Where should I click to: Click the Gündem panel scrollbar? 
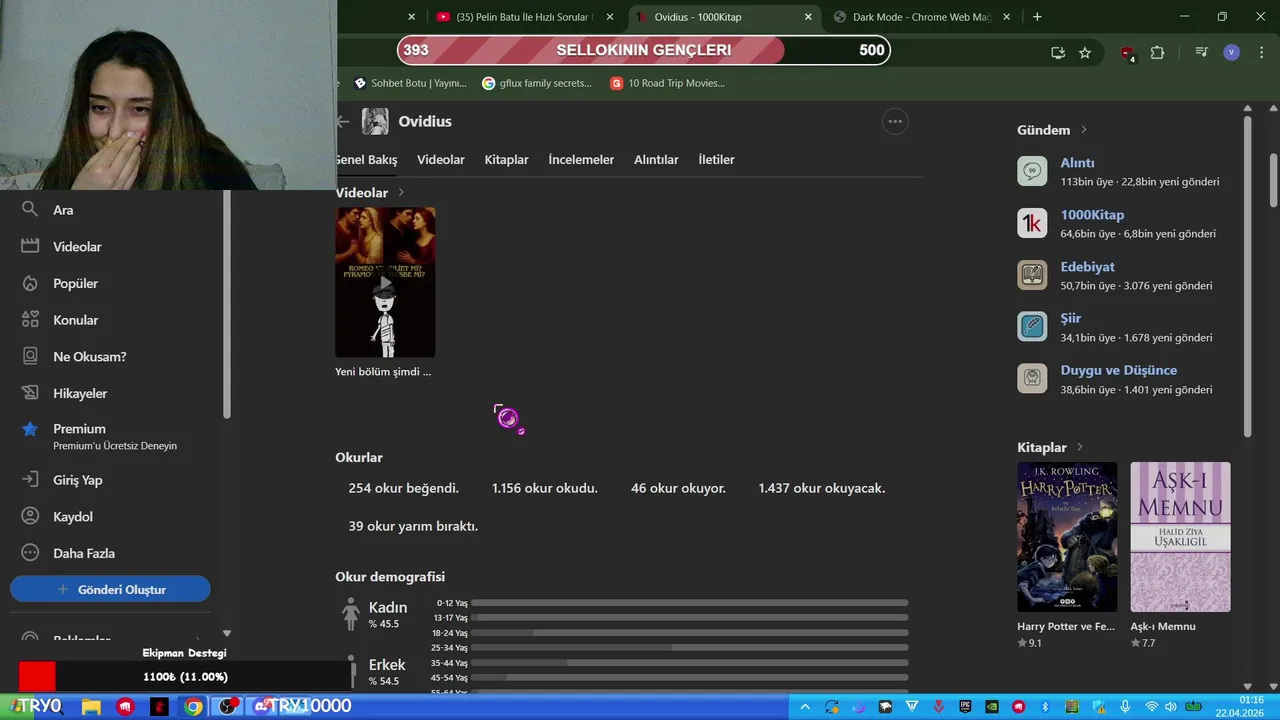click(1247, 275)
